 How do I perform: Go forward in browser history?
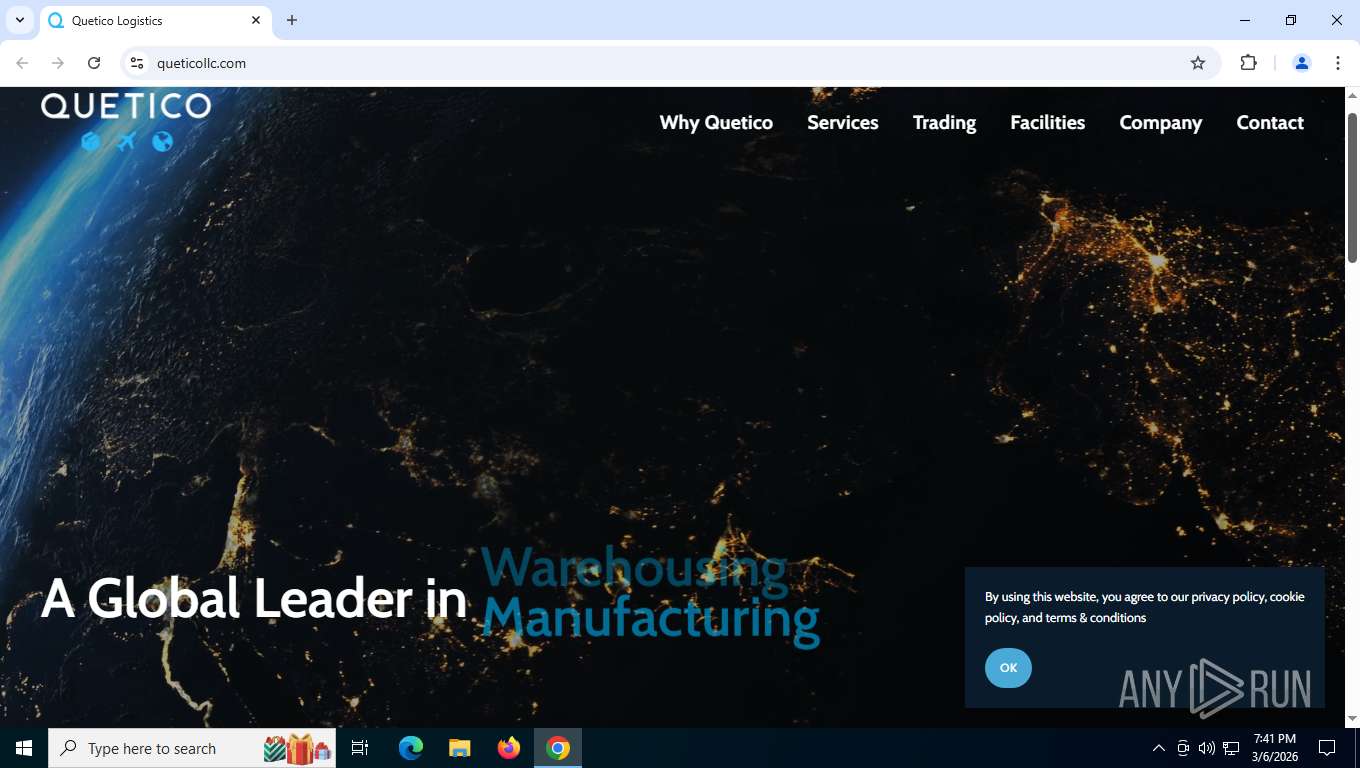click(x=58, y=63)
